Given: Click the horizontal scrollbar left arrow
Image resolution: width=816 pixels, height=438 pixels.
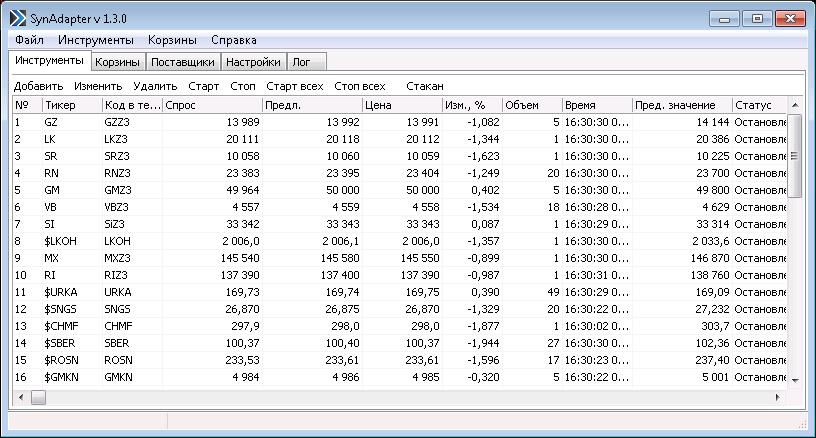Looking at the screenshot, I should pyautogui.click(x=21, y=397).
